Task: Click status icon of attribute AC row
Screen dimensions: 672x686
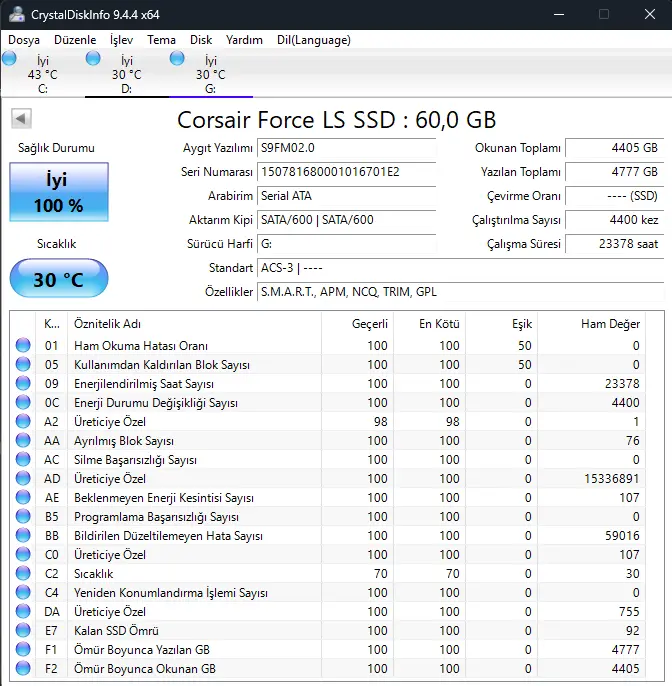Action: pos(23,459)
